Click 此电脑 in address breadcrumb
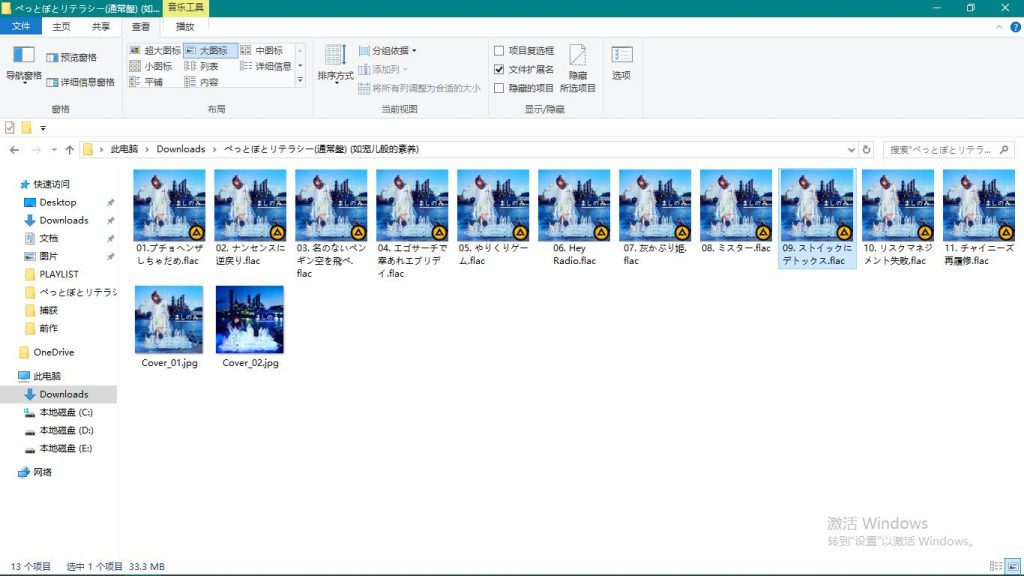The width and height of the screenshot is (1024, 576). (124, 149)
